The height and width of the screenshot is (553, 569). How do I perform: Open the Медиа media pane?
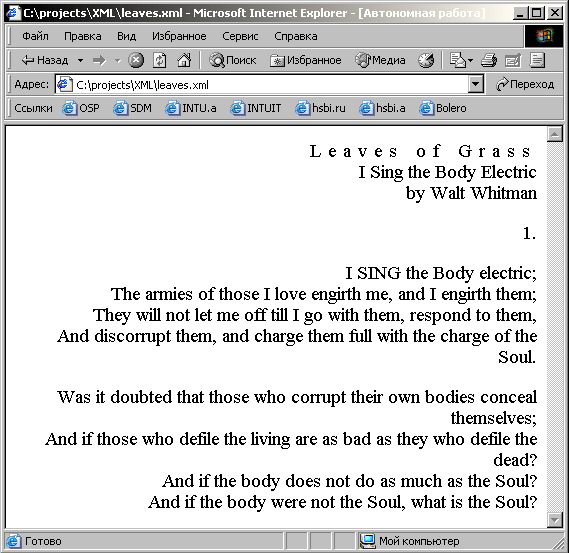click(380, 60)
